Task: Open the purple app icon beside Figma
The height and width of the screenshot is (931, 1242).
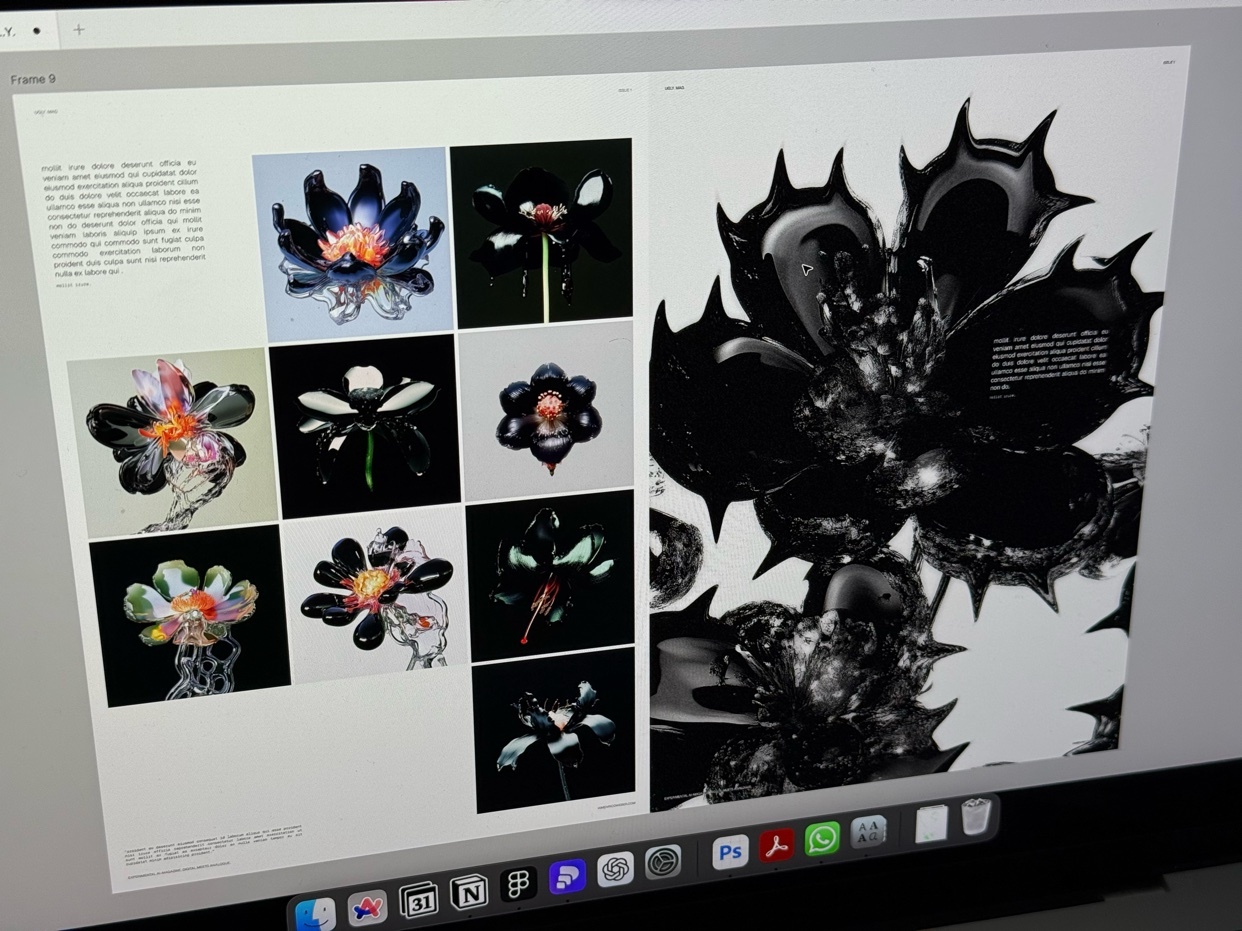Action: [567, 876]
